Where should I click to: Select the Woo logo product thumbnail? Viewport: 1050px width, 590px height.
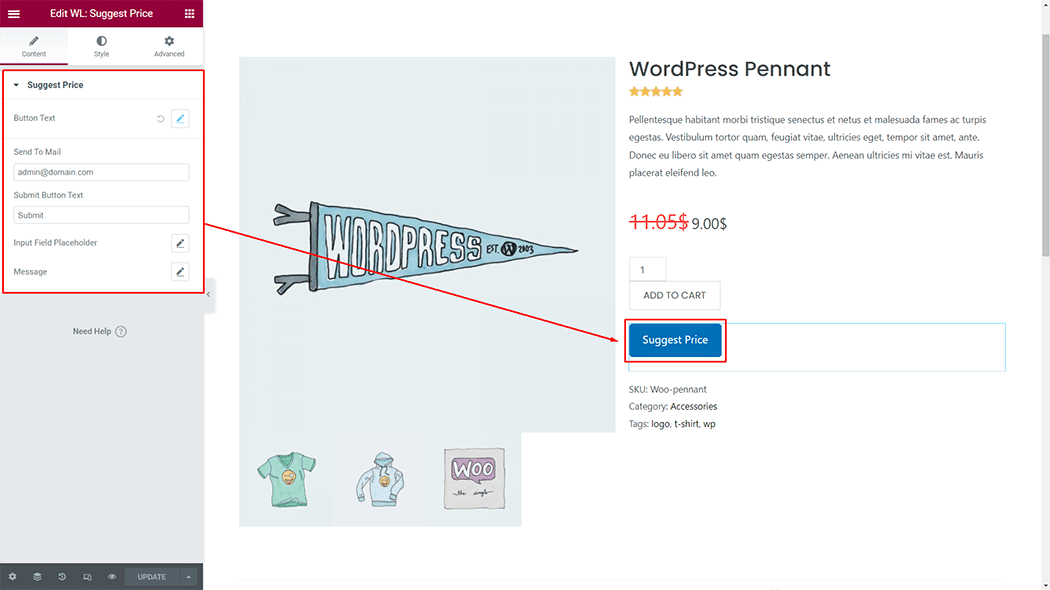(x=475, y=478)
